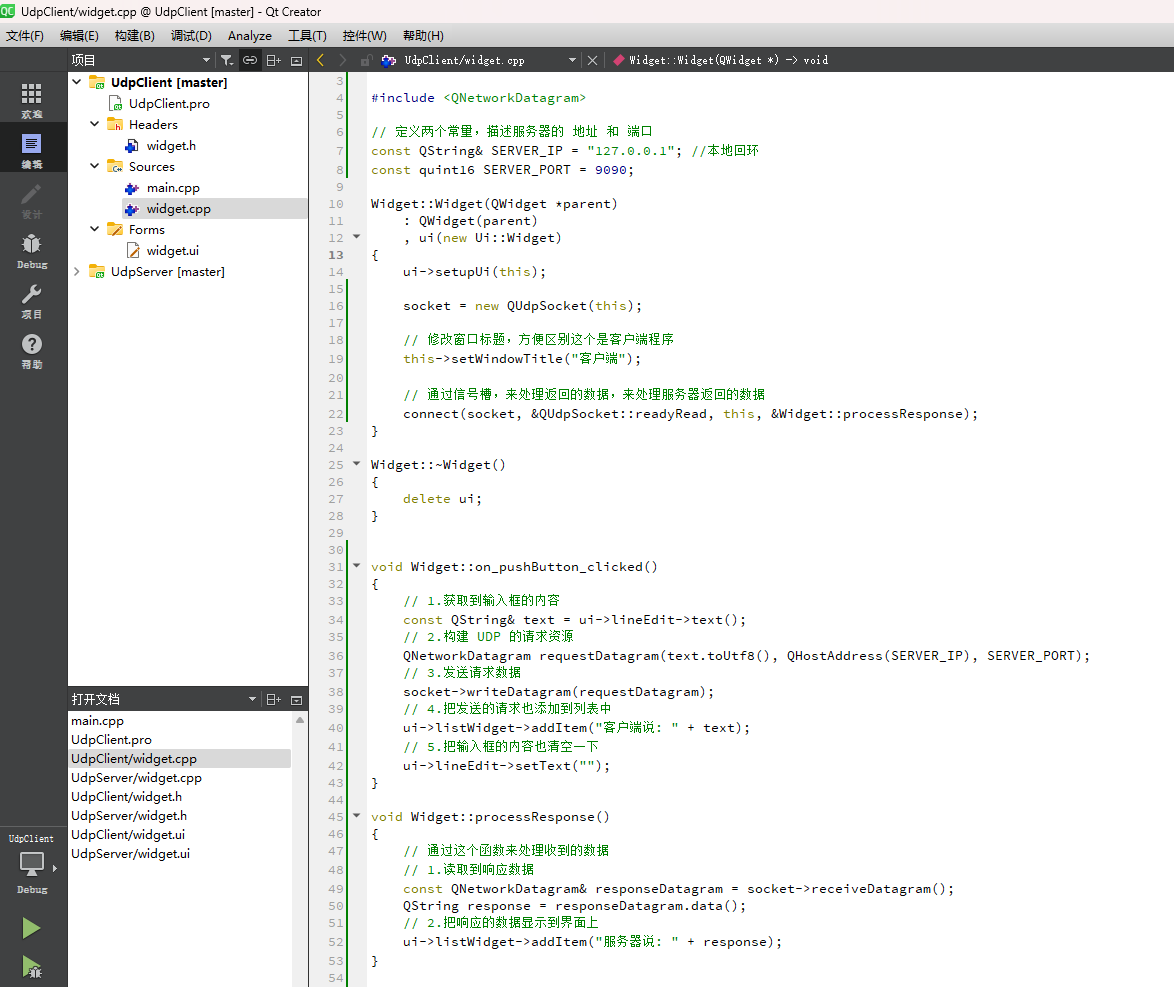
Task: Collapse the Forms folder
Action: pyautogui.click(x=94, y=228)
